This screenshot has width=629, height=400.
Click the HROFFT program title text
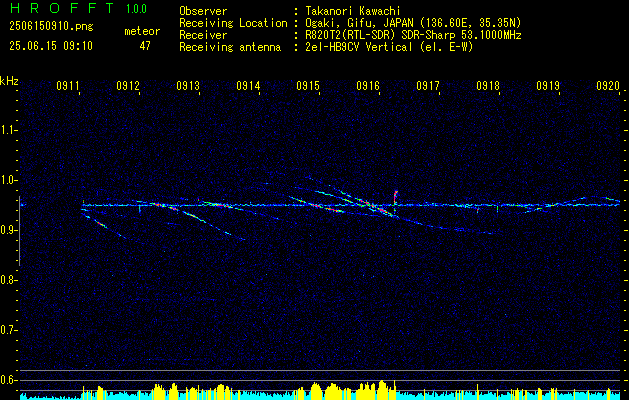pyautogui.click(x=61, y=8)
